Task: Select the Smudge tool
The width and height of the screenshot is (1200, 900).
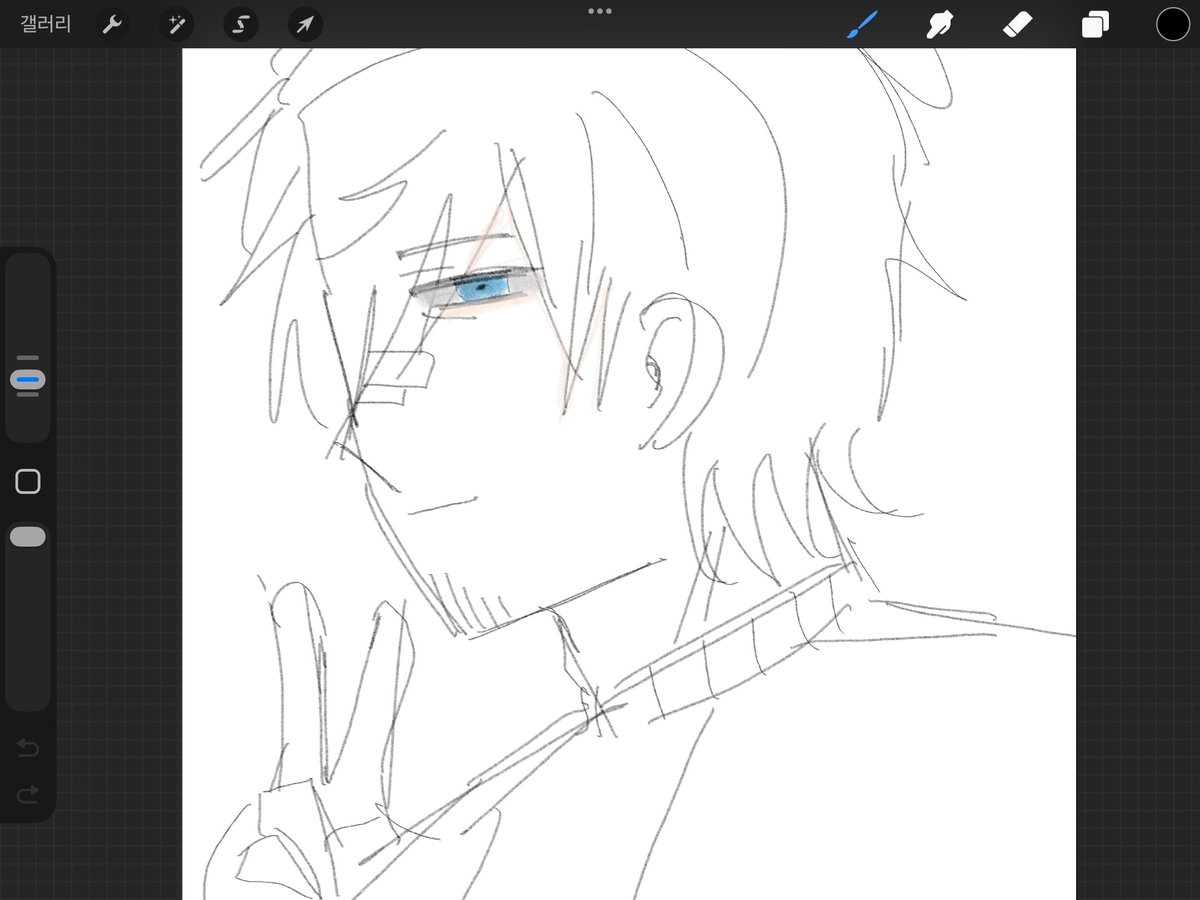Action: [938, 24]
